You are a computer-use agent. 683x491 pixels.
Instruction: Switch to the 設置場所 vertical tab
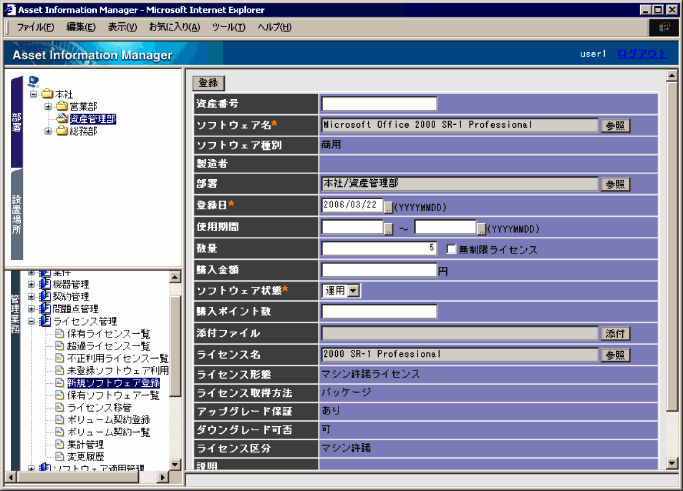17,214
